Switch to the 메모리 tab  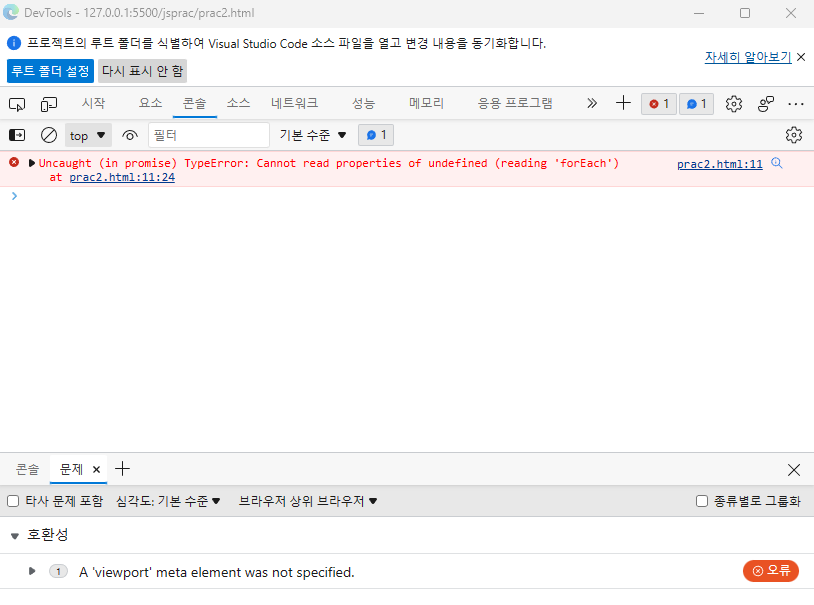pos(426,103)
